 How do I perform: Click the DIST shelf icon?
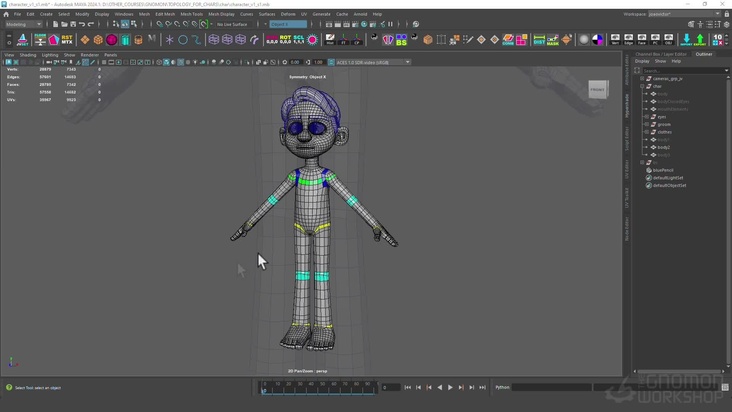[539, 40]
